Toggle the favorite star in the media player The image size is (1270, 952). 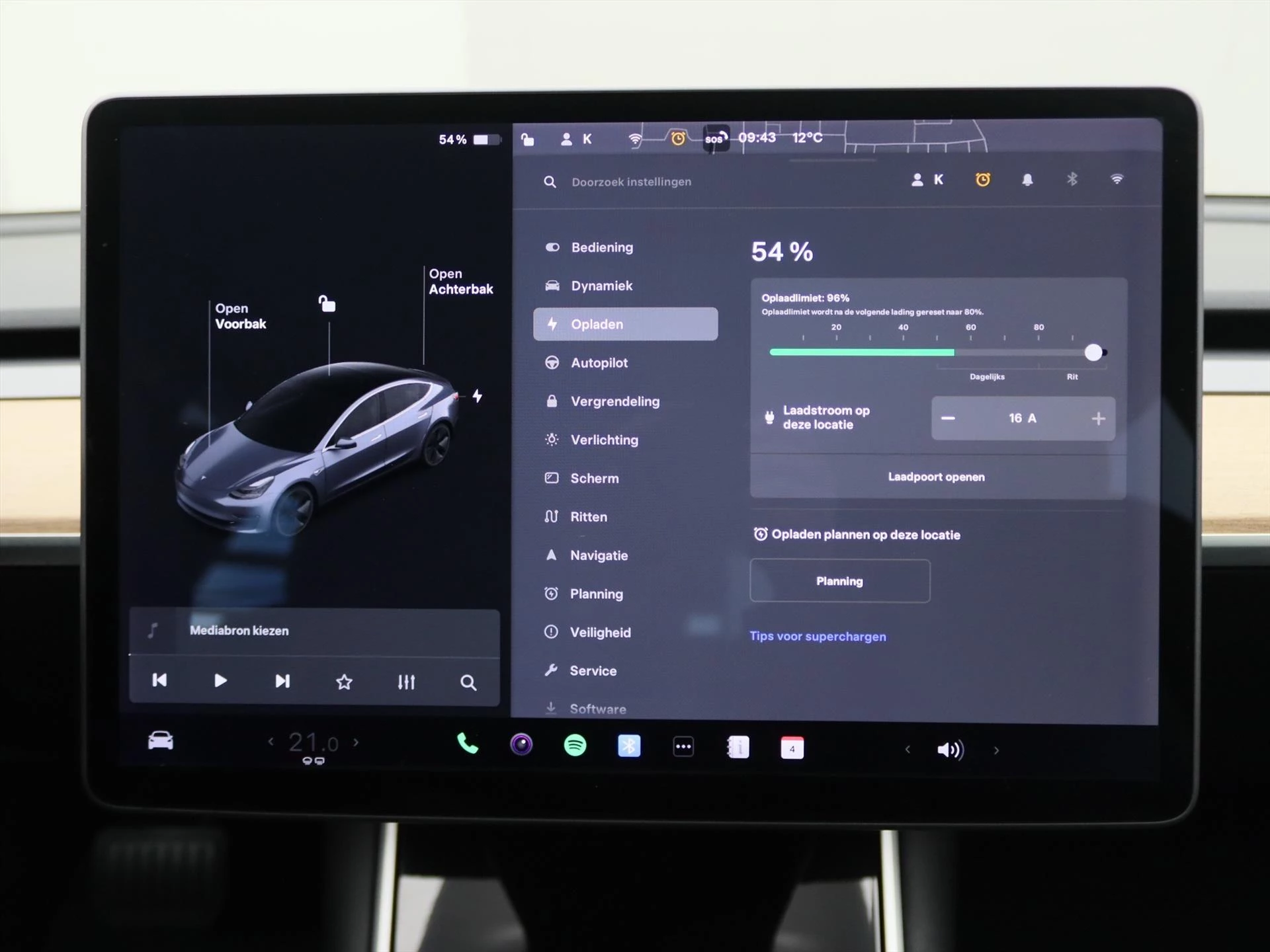coord(344,682)
